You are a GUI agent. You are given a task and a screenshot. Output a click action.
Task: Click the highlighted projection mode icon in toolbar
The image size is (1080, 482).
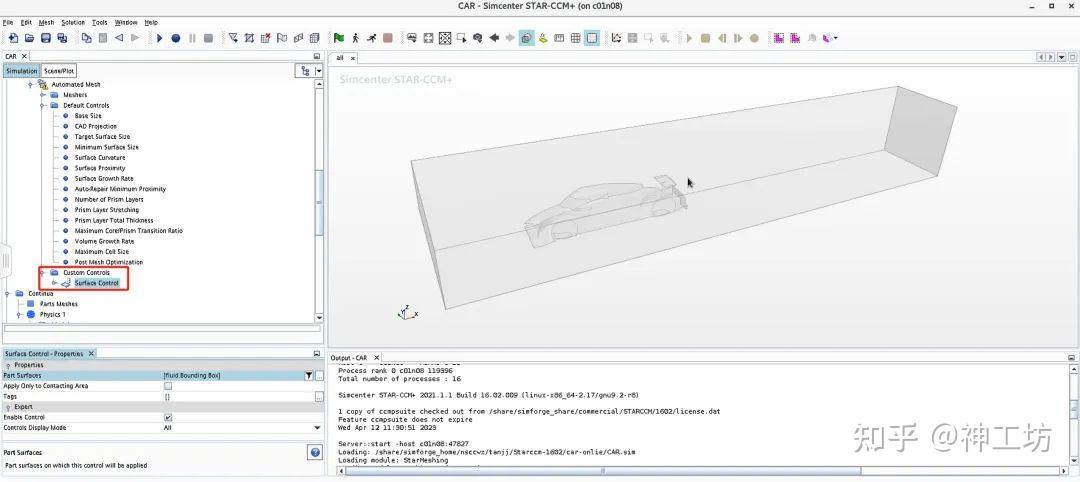pos(526,39)
